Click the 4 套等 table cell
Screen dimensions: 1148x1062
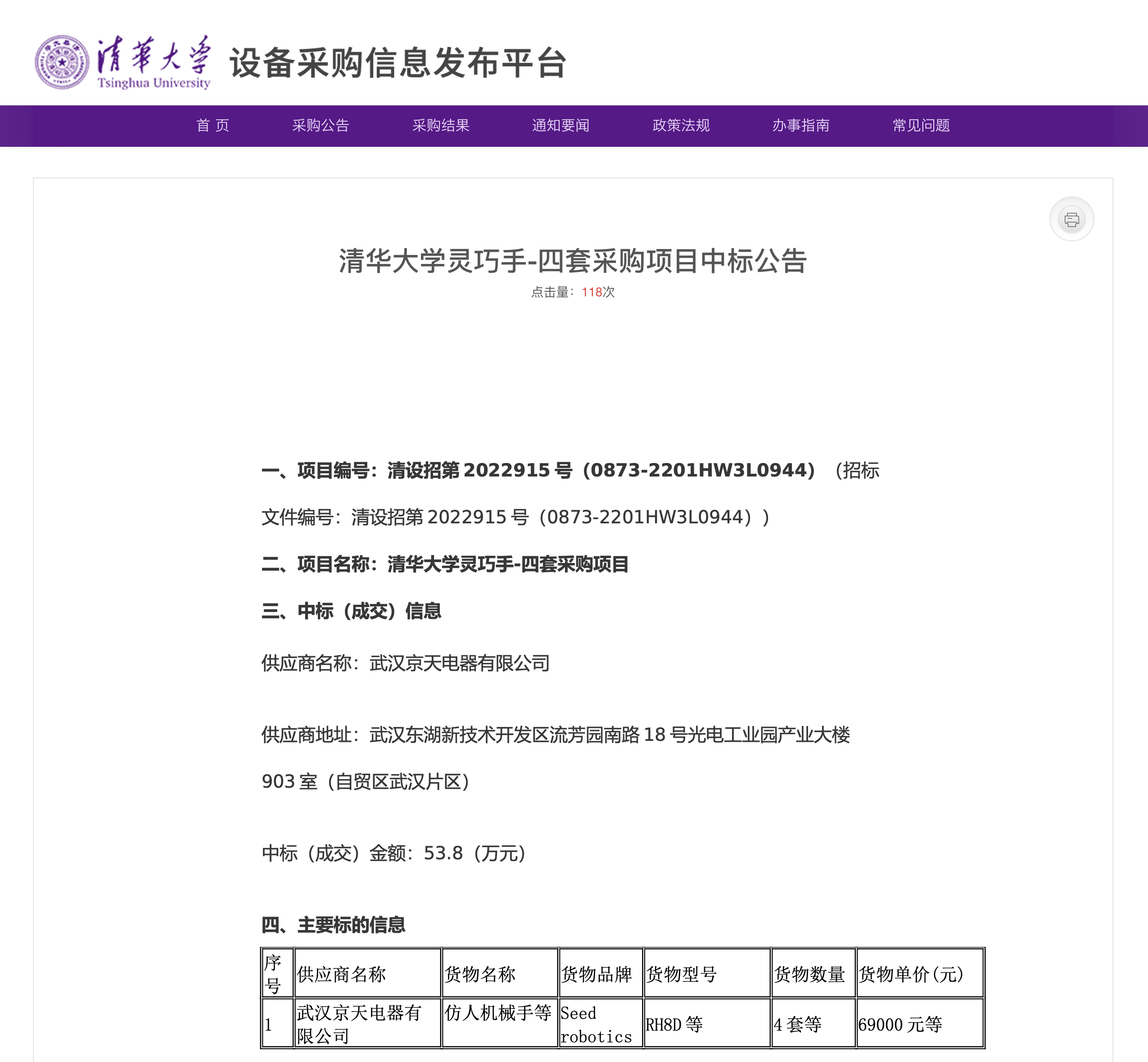coord(813,1024)
